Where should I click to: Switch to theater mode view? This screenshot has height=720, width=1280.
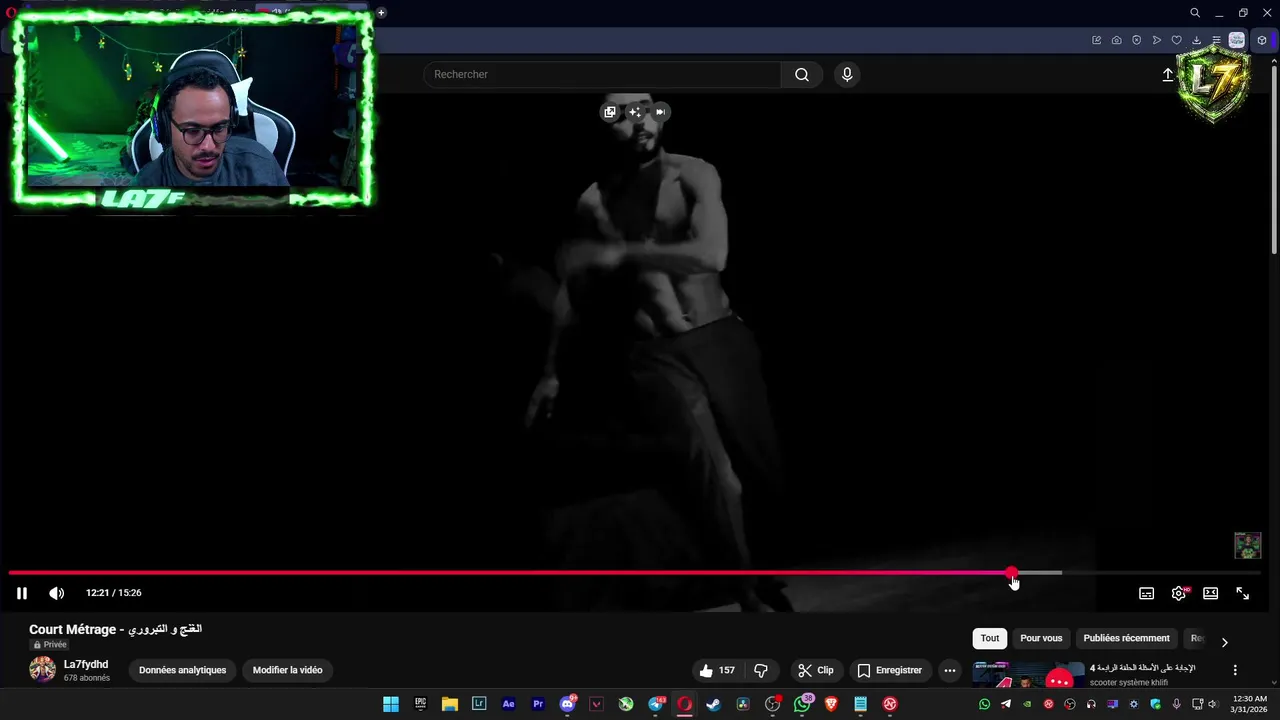tap(1210, 593)
